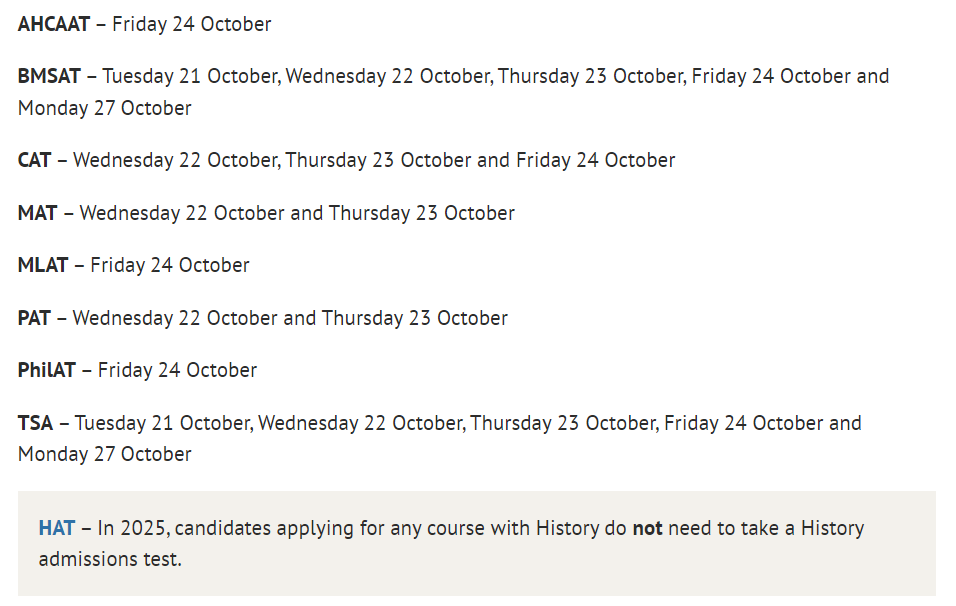Screen dimensions: 956x606
Task: Open the HAT link in the notice
Action: (x=56, y=528)
